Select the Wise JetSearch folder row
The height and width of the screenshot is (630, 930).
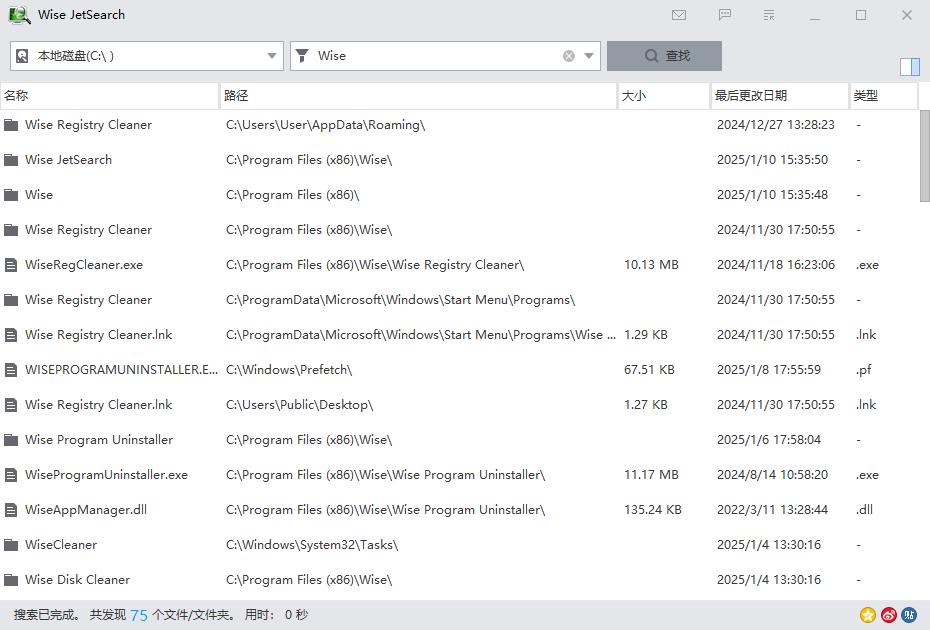point(459,160)
